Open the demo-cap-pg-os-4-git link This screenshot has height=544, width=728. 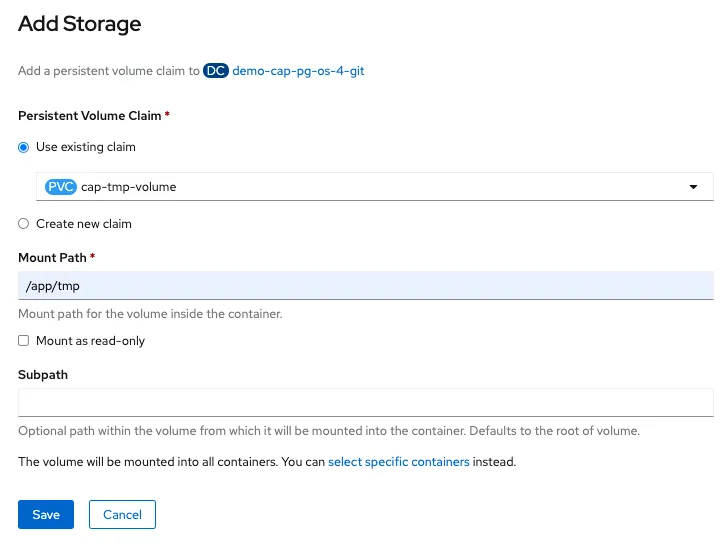pos(298,72)
